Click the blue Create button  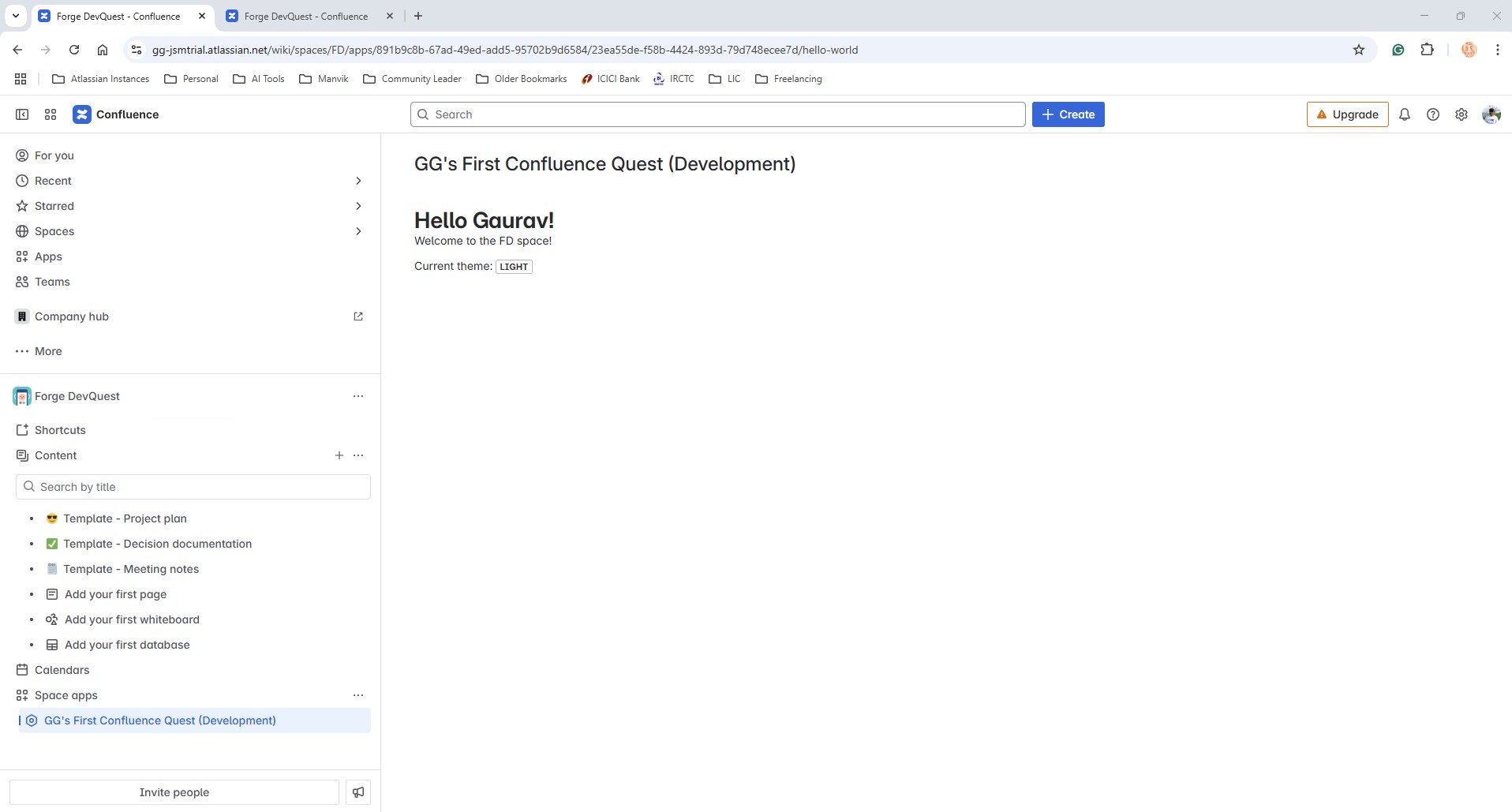click(x=1068, y=114)
